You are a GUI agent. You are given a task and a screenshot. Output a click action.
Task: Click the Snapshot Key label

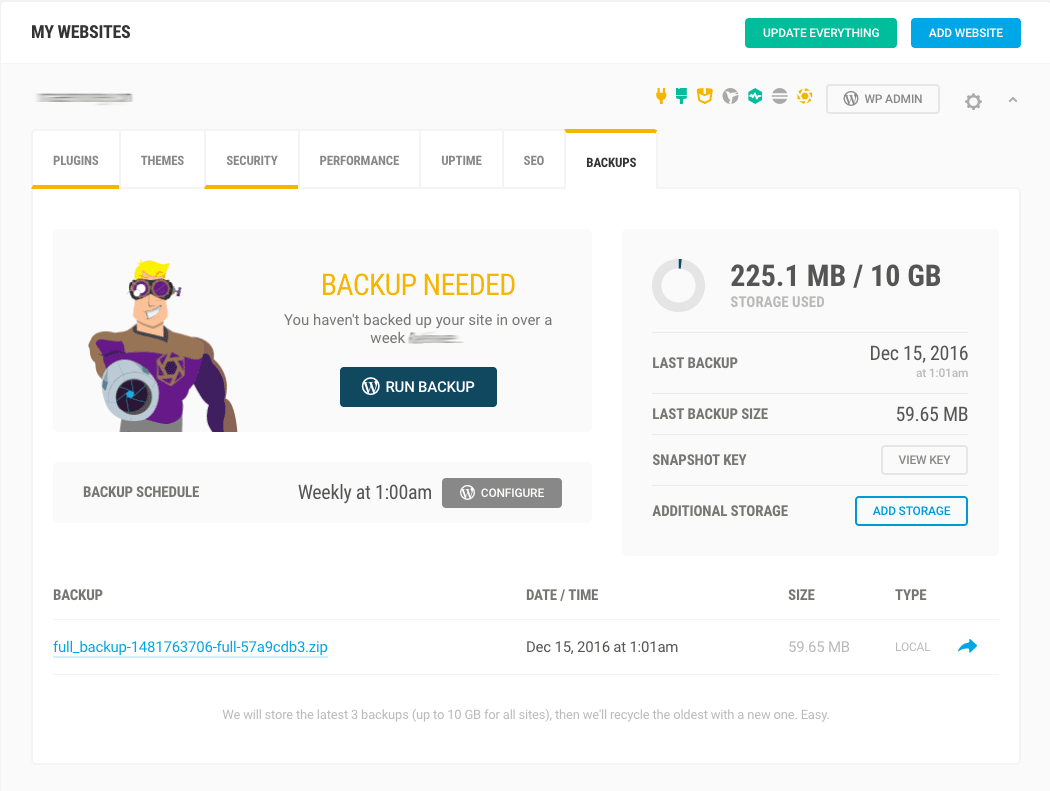699,460
